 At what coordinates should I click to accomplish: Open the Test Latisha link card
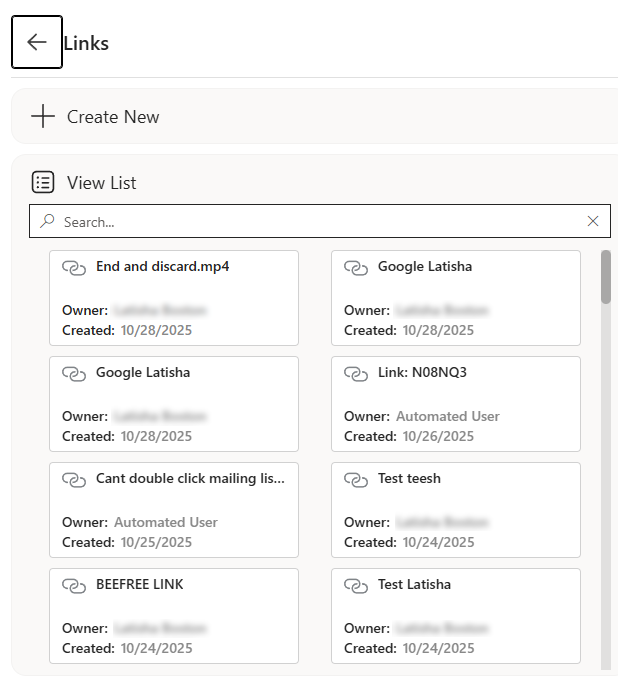[456, 615]
